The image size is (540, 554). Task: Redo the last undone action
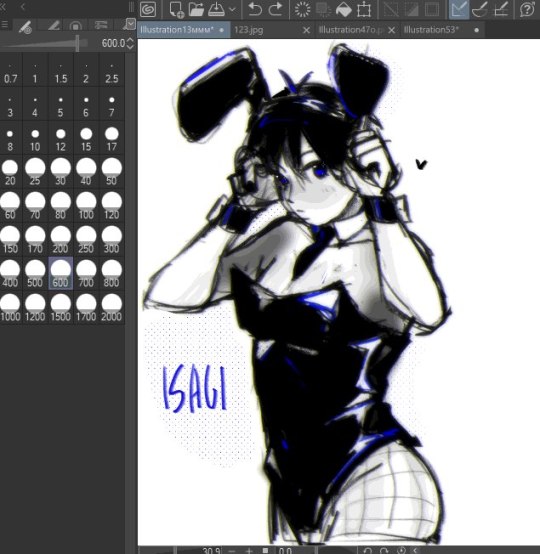coord(275,9)
